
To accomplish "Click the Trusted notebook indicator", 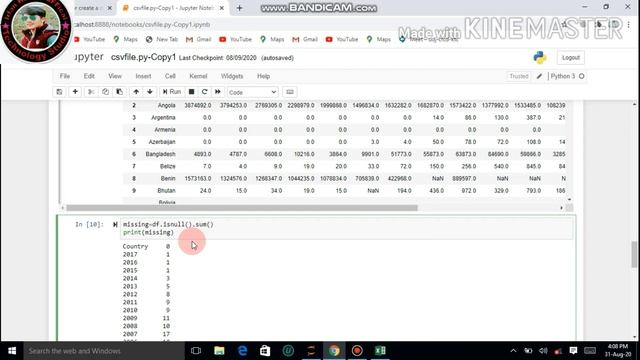I will pyautogui.click(x=519, y=76).
